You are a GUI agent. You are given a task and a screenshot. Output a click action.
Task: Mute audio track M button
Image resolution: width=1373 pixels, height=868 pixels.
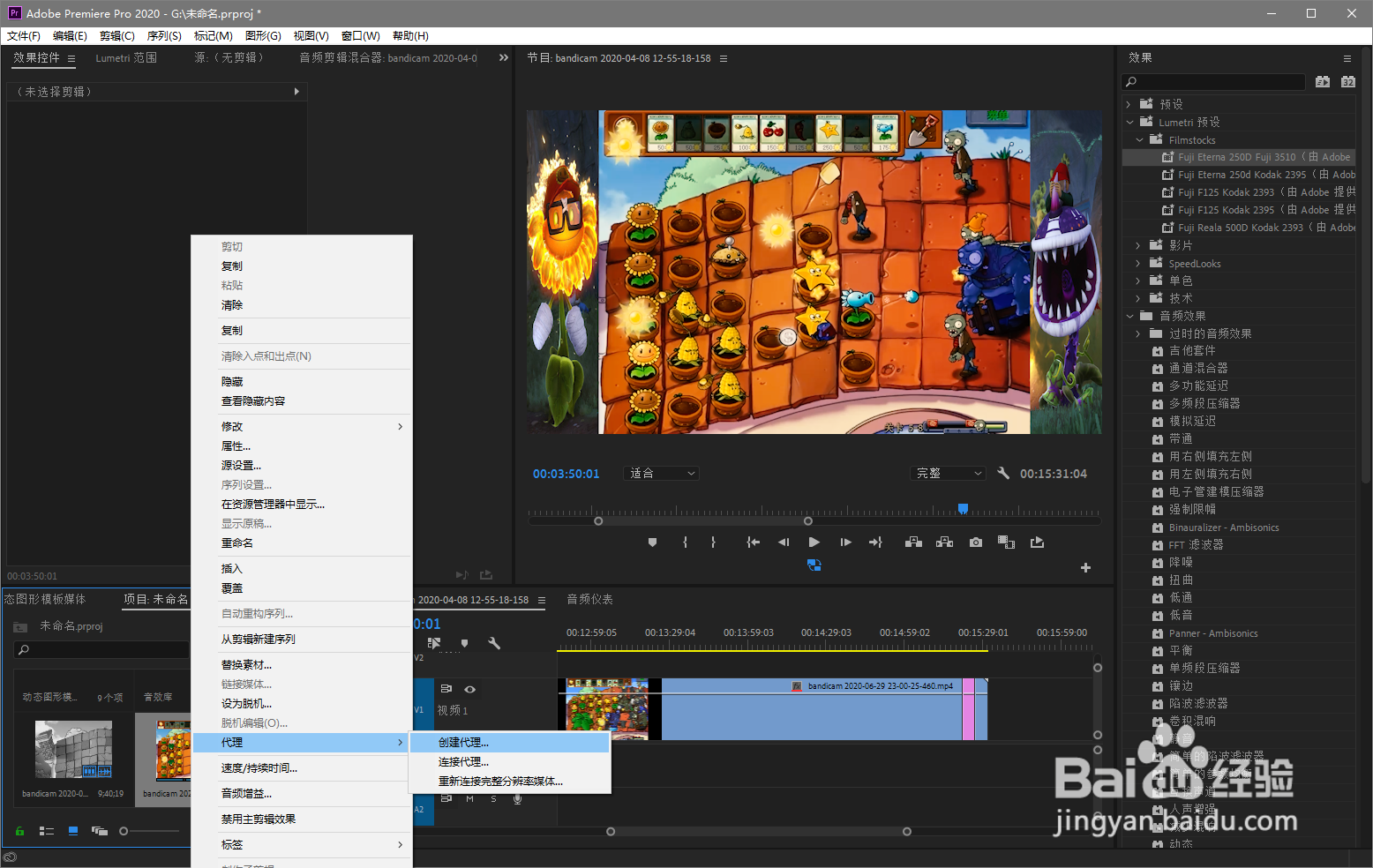click(x=469, y=798)
